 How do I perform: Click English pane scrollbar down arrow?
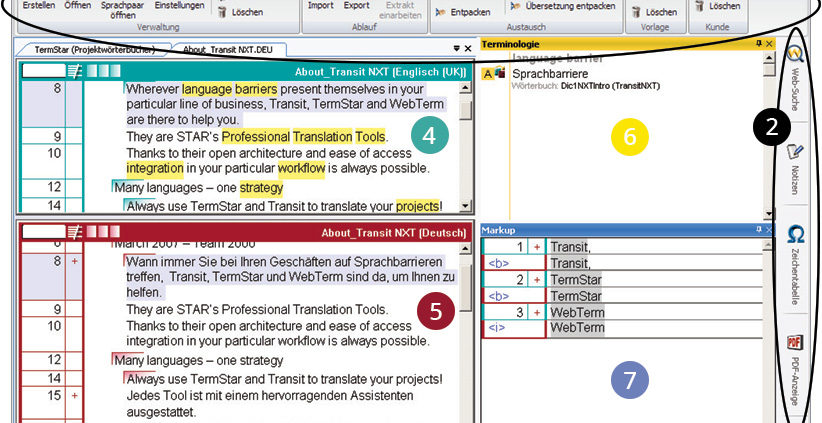tap(465, 206)
